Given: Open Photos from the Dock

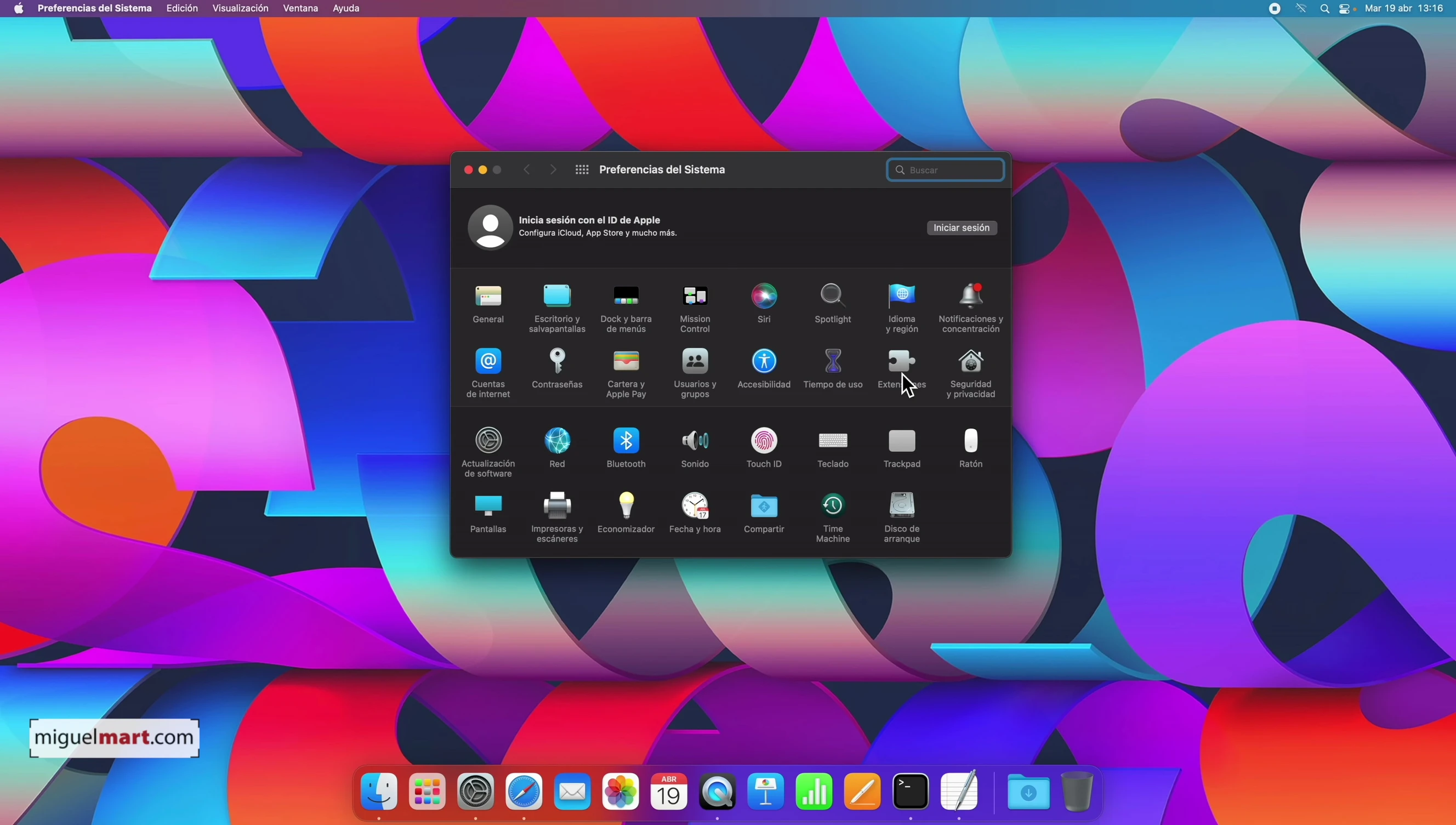Looking at the screenshot, I should pyautogui.click(x=621, y=792).
